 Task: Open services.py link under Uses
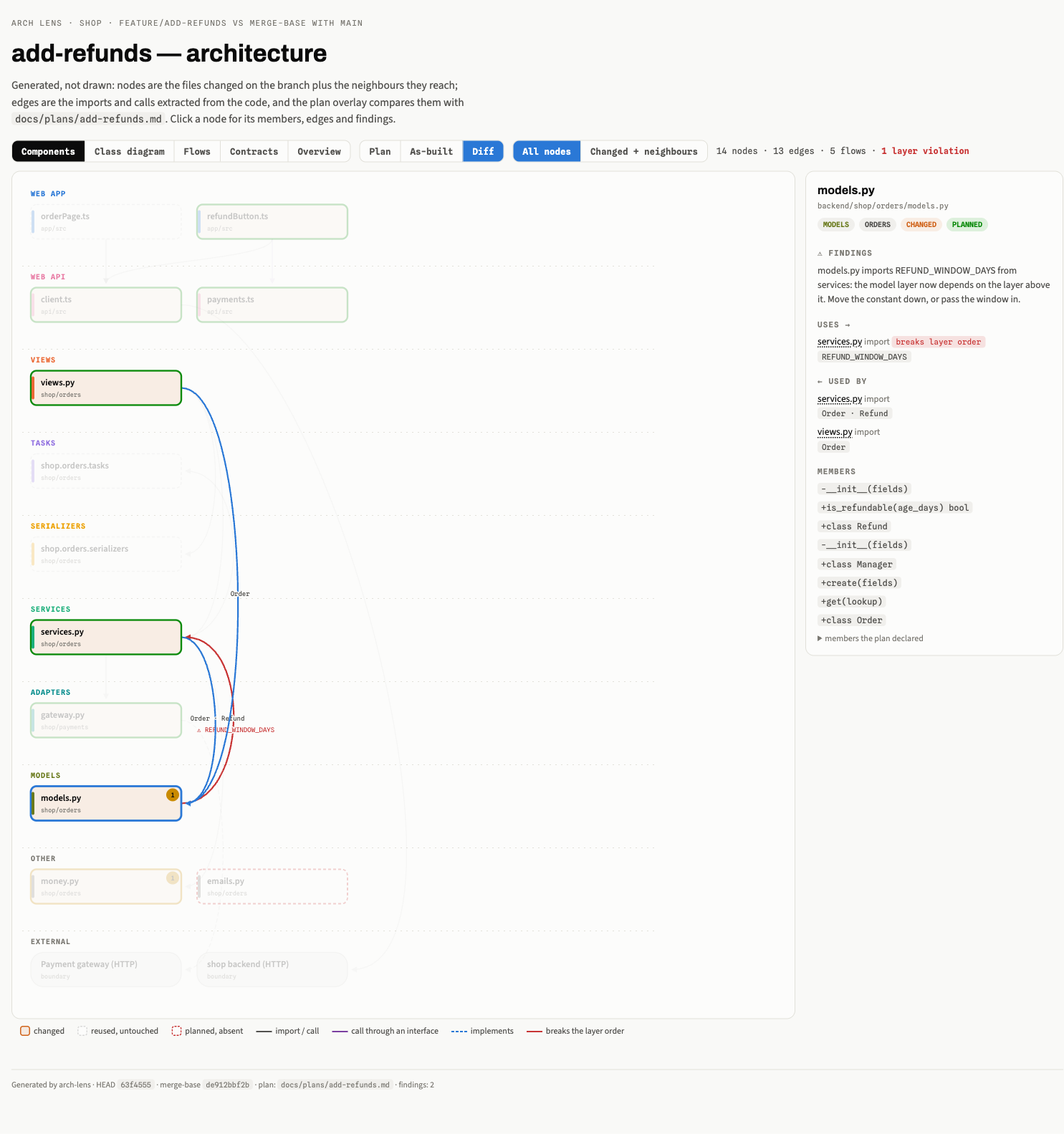[840, 342]
